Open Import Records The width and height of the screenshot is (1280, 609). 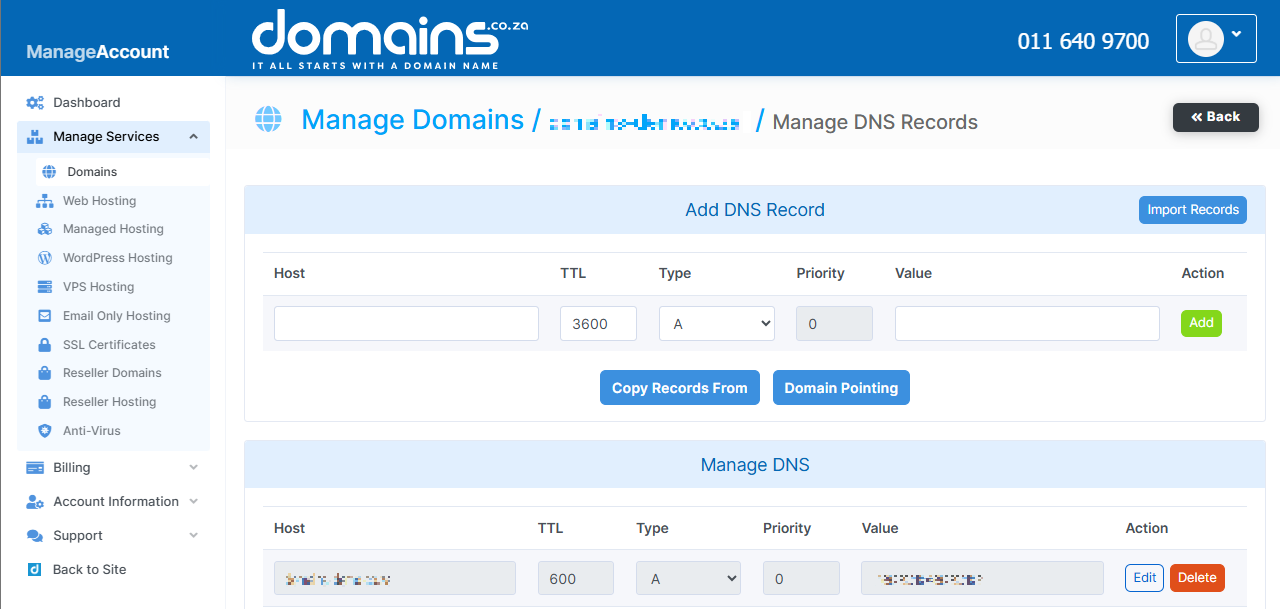1192,209
